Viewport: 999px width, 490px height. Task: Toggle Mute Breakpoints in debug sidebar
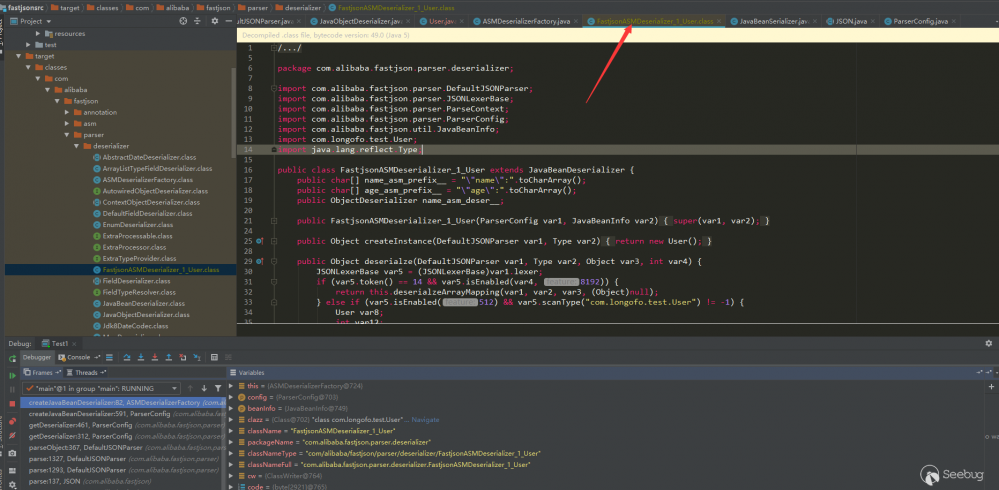coord(13,437)
